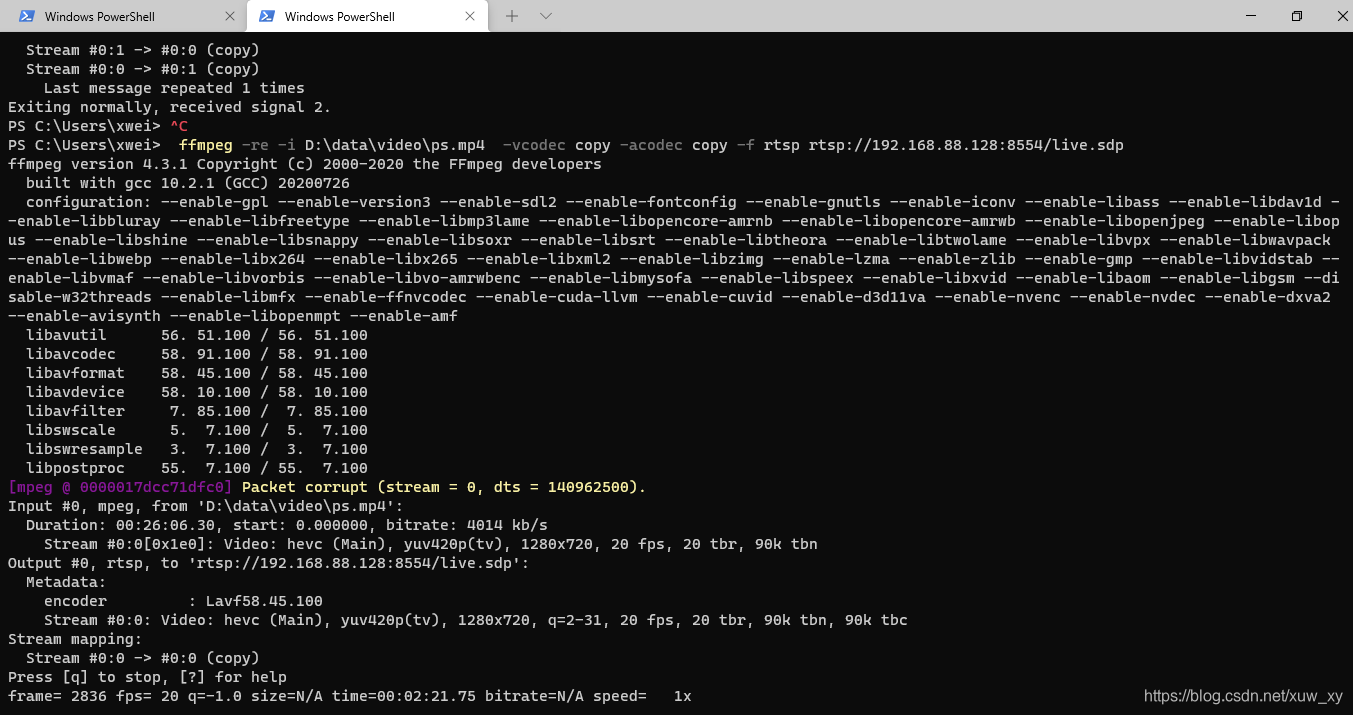1353x715 pixels.
Task: Click 'Press [q] to stop' help line
Action: 147,677
